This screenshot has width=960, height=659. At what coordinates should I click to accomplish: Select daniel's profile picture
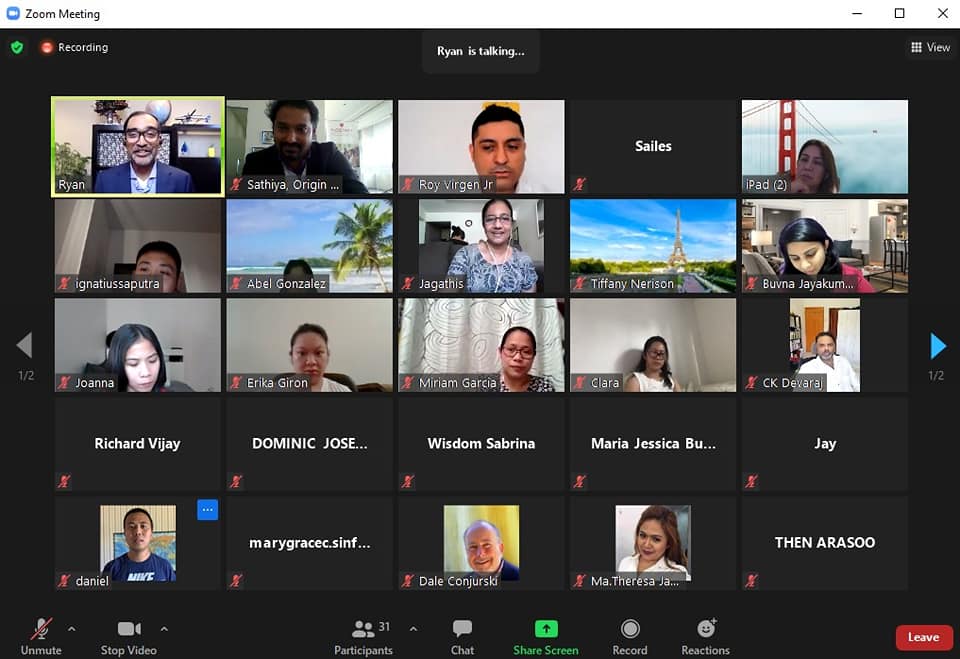138,543
